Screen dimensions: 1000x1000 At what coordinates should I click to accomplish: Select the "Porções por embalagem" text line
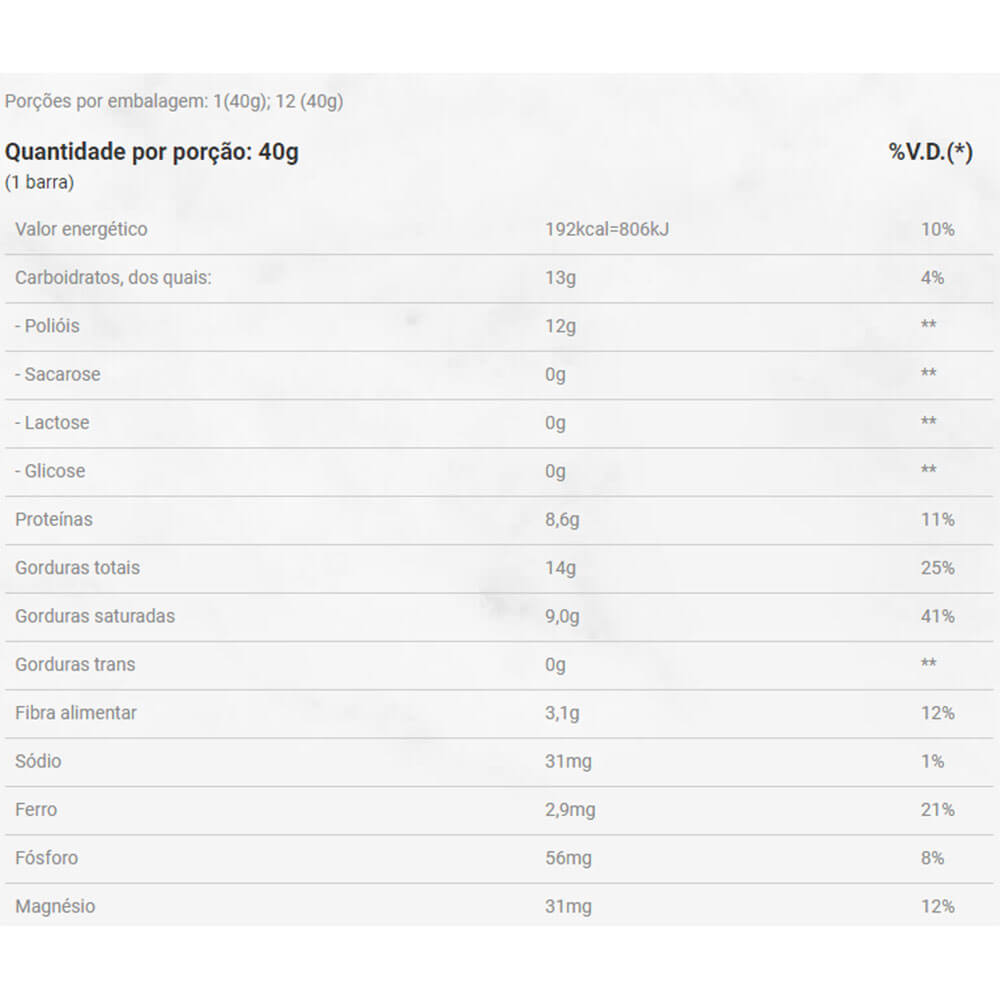[x=174, y=102]
